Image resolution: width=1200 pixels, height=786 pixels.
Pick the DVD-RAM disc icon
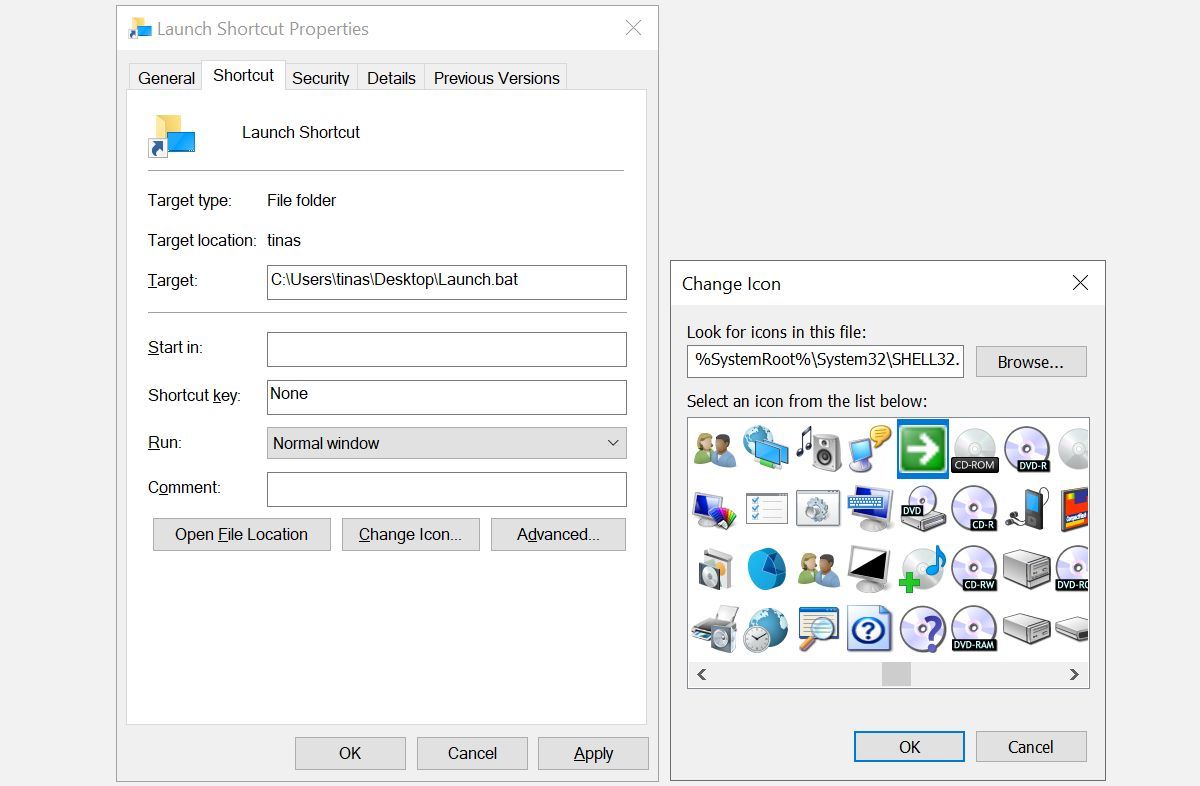coord(974,628)
